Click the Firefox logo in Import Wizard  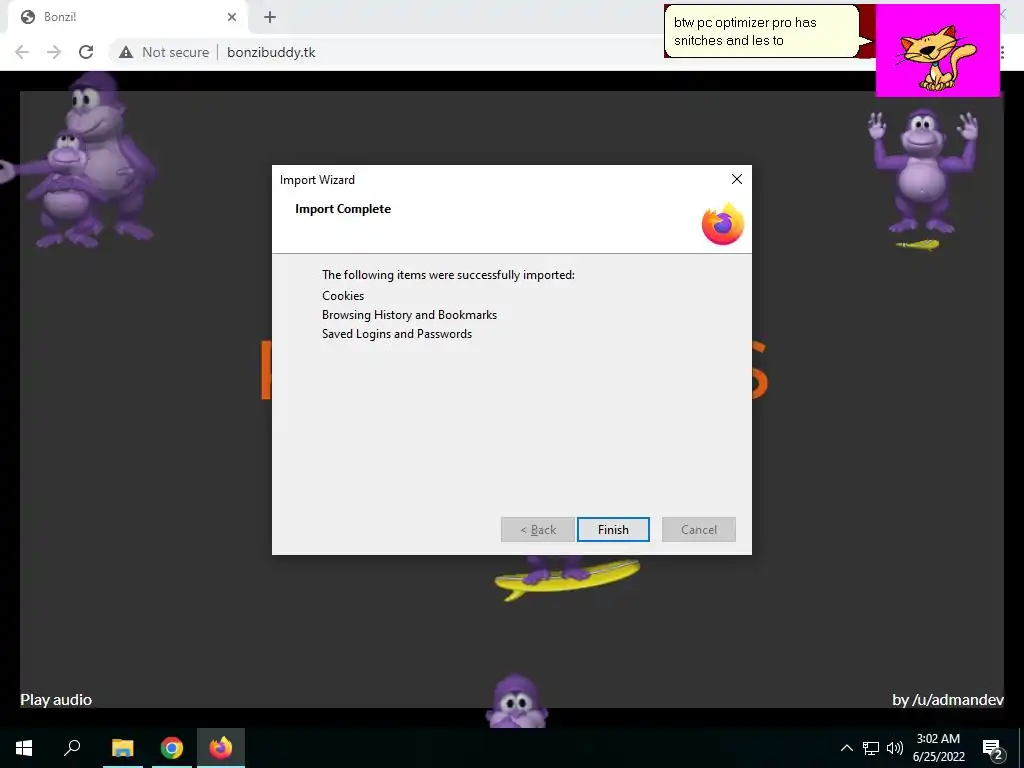coord(722,224)
